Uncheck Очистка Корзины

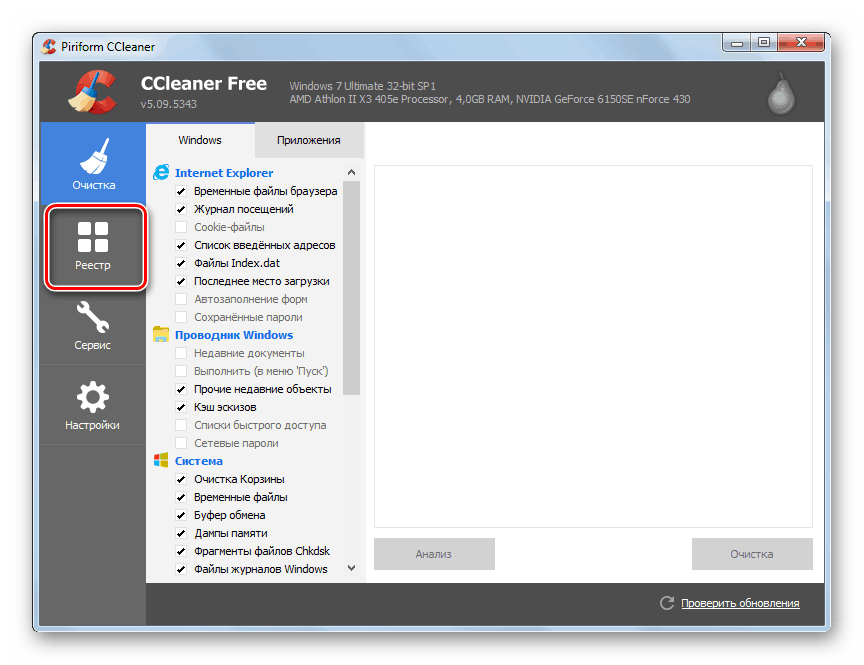pos(181,479)
